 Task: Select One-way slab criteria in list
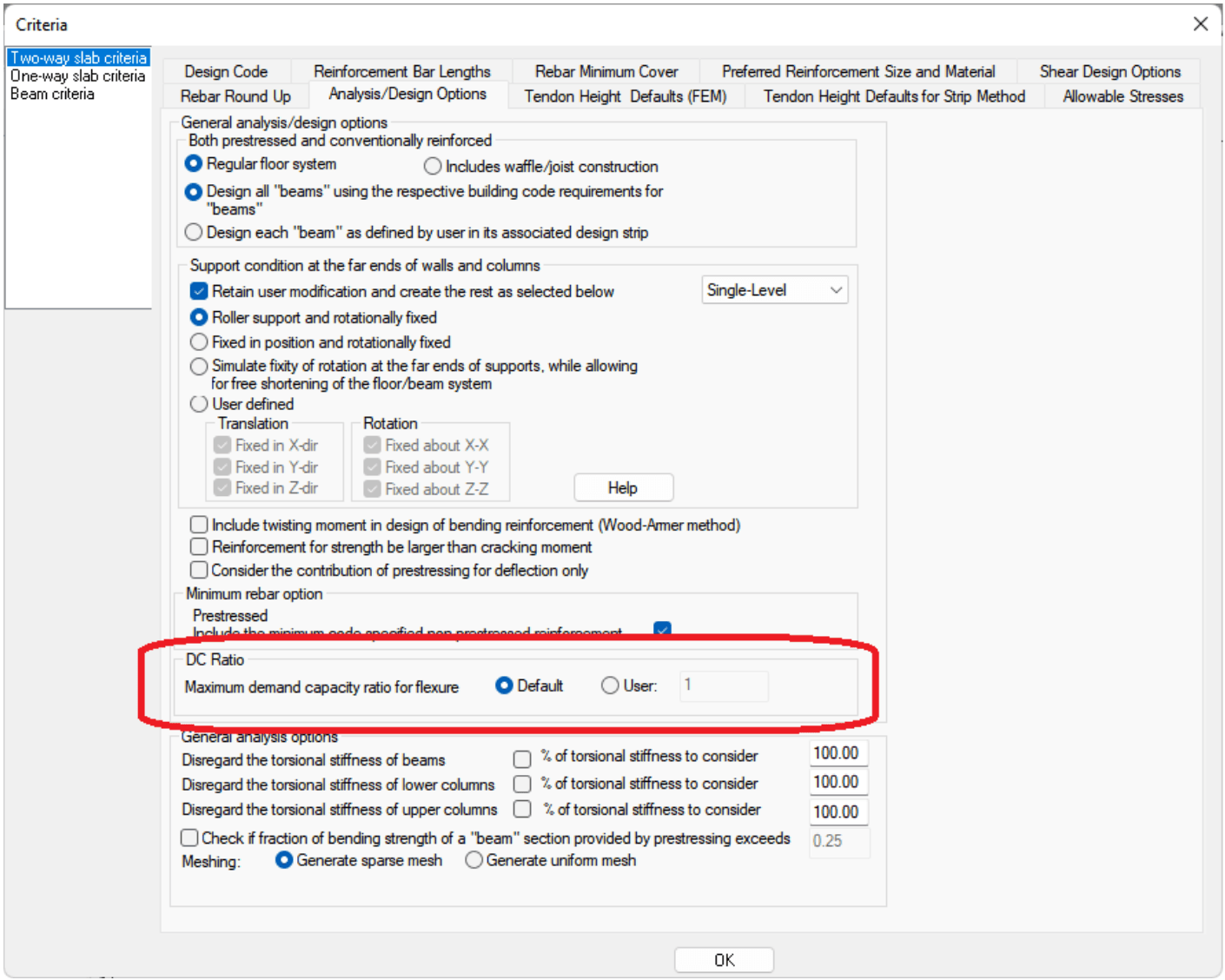tap(77, 76)
